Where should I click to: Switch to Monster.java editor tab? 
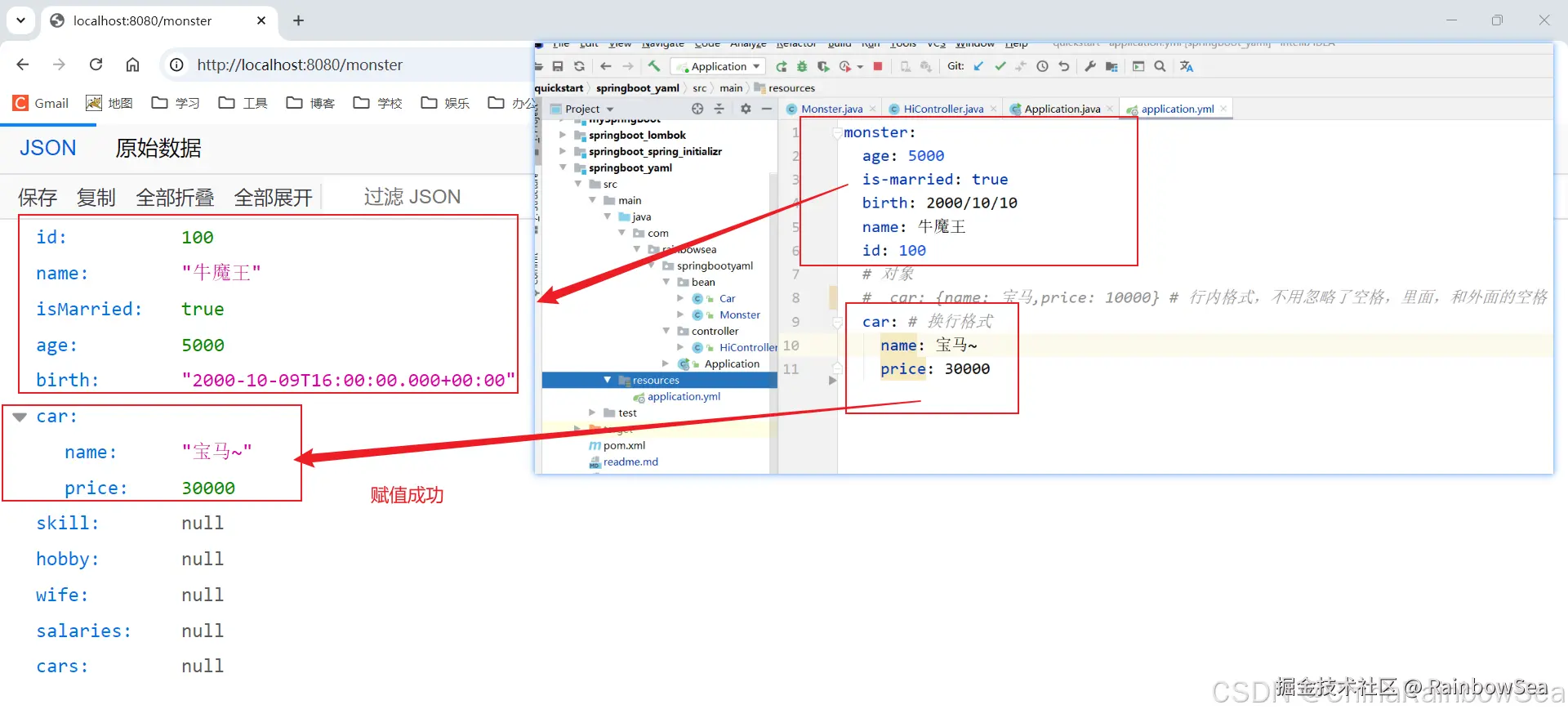(831, 109)
